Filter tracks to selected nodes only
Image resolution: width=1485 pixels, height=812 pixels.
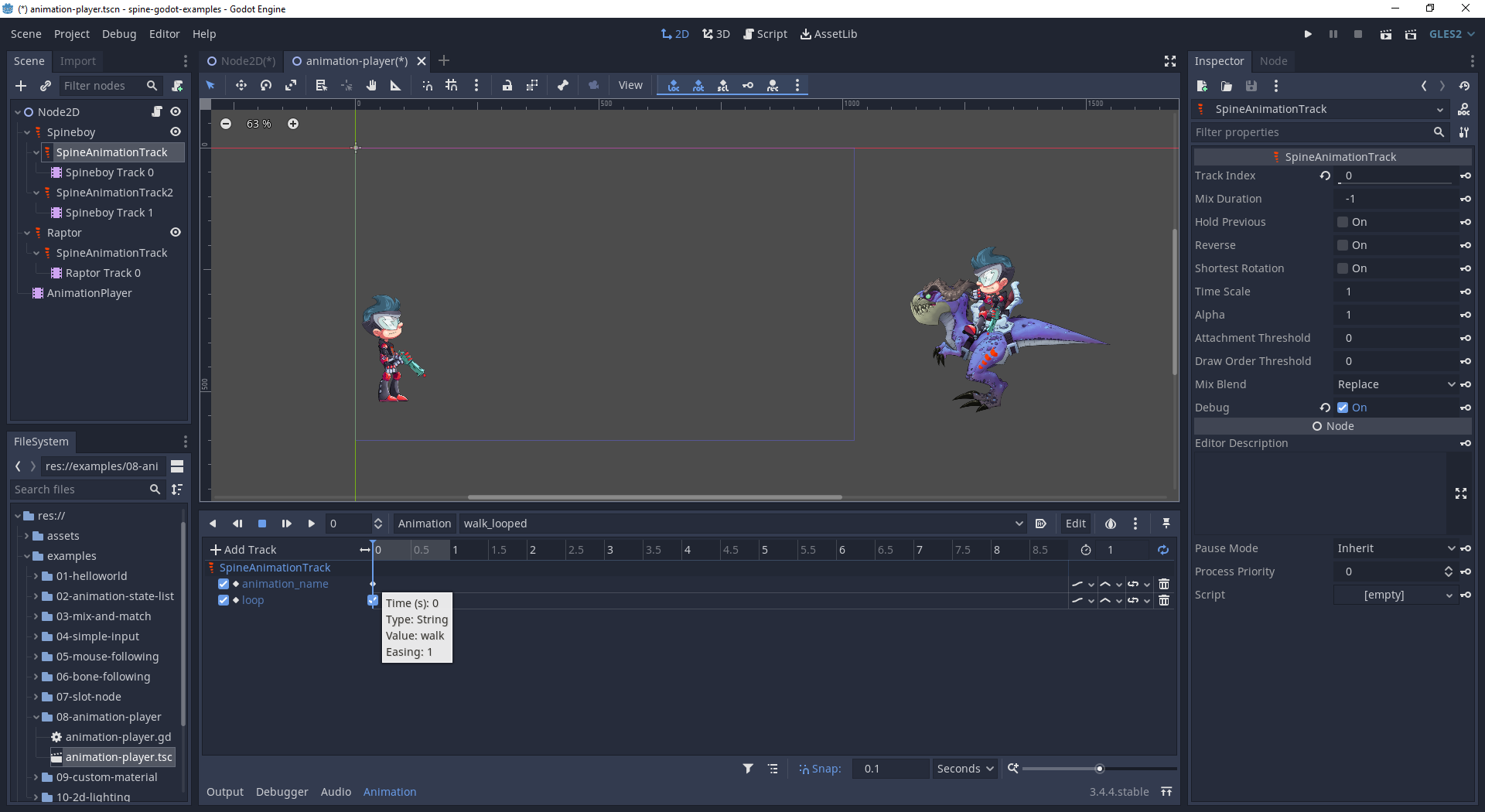click(x=748, y=769)
